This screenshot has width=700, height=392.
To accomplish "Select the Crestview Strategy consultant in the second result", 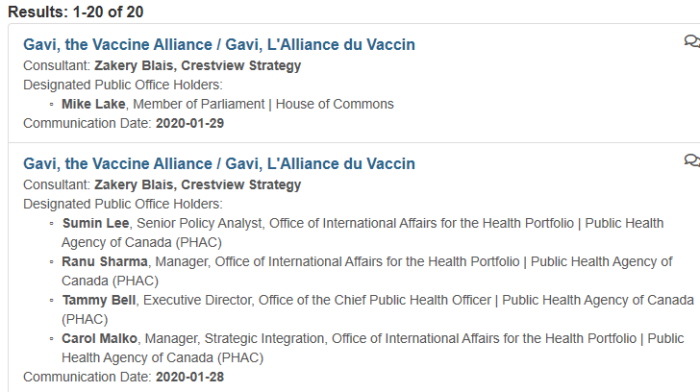I will tap(241, 185).
